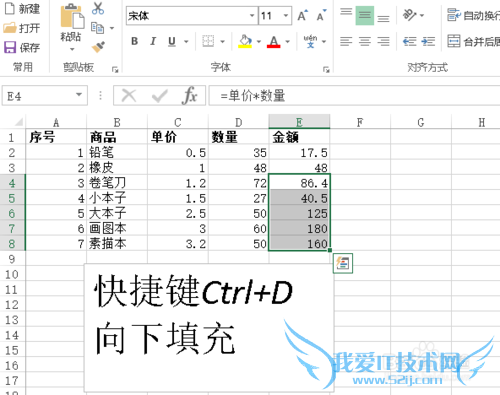
Task: Expand the Paste options arrow
Action: coord(72,49)
